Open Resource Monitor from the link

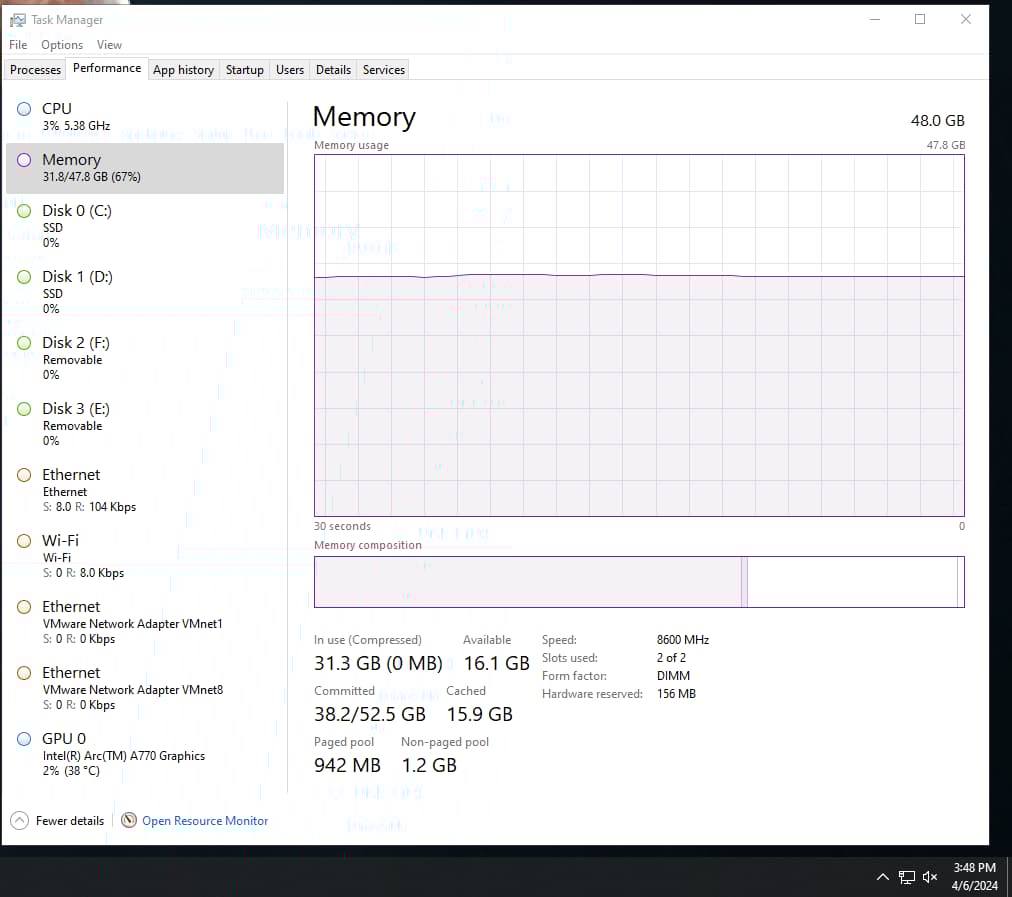[205, 820]
